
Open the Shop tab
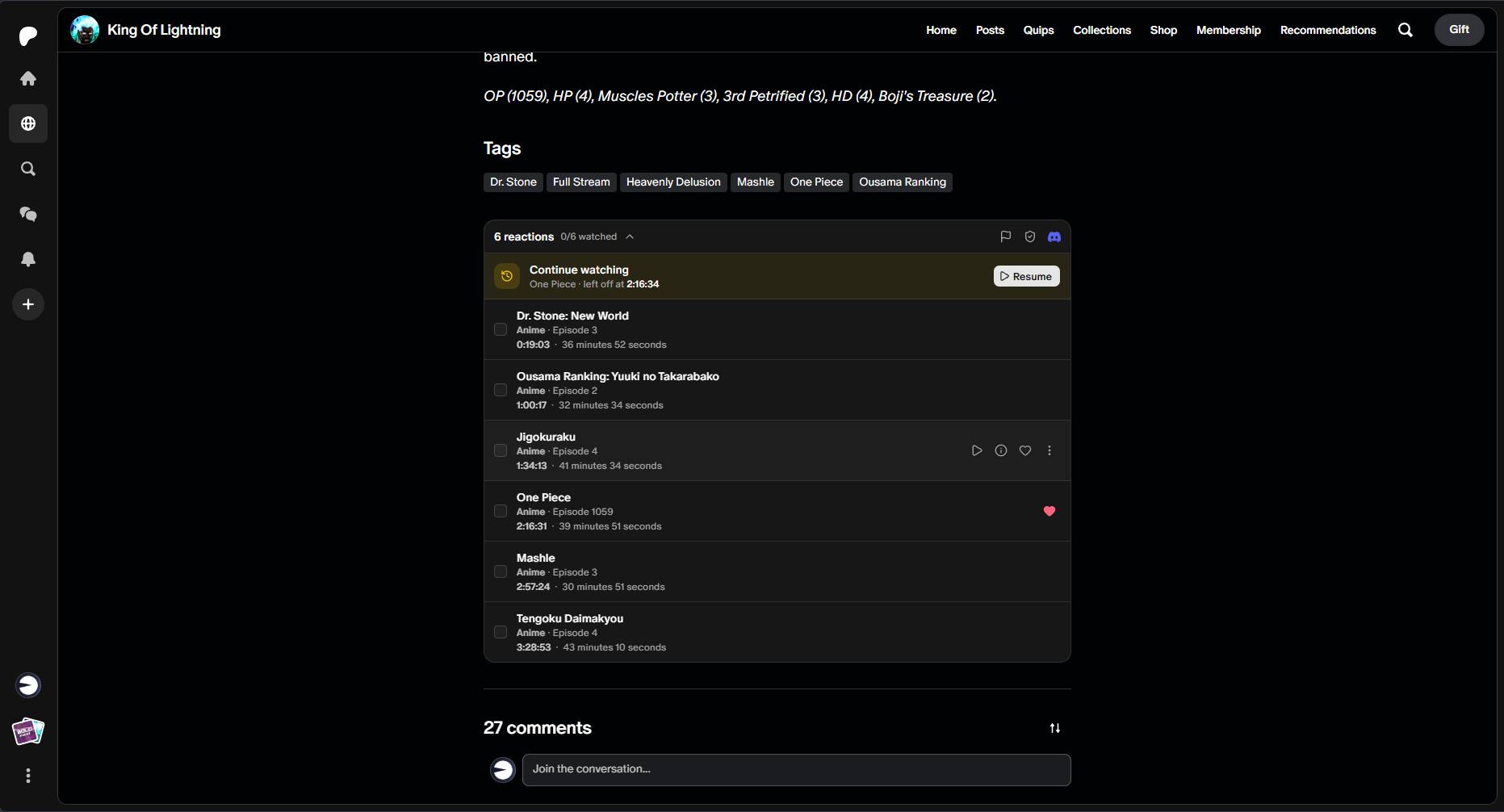click(1163, 30)
